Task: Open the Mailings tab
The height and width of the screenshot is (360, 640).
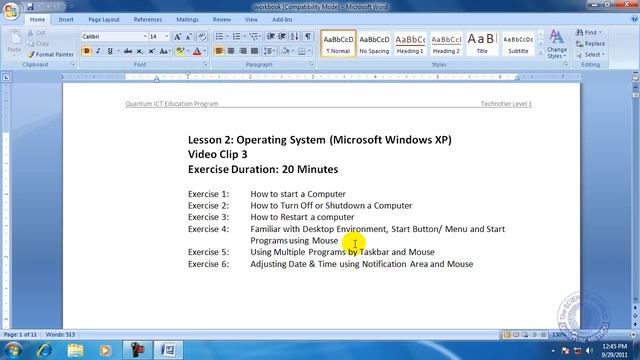Action: (187, 20)
